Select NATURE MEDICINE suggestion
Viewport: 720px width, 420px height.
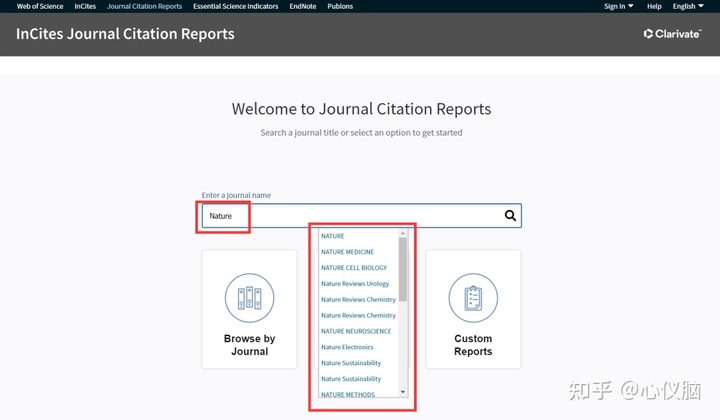tap(347, 252)
